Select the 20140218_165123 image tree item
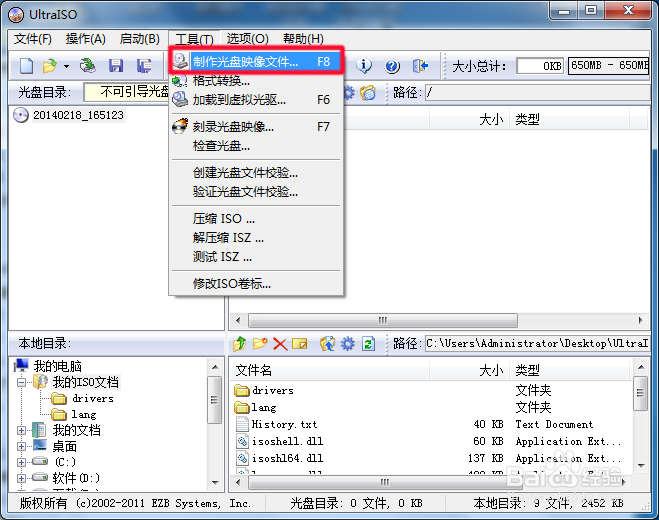This screenshot has height=520, width=659. click(x=78, y=115)
